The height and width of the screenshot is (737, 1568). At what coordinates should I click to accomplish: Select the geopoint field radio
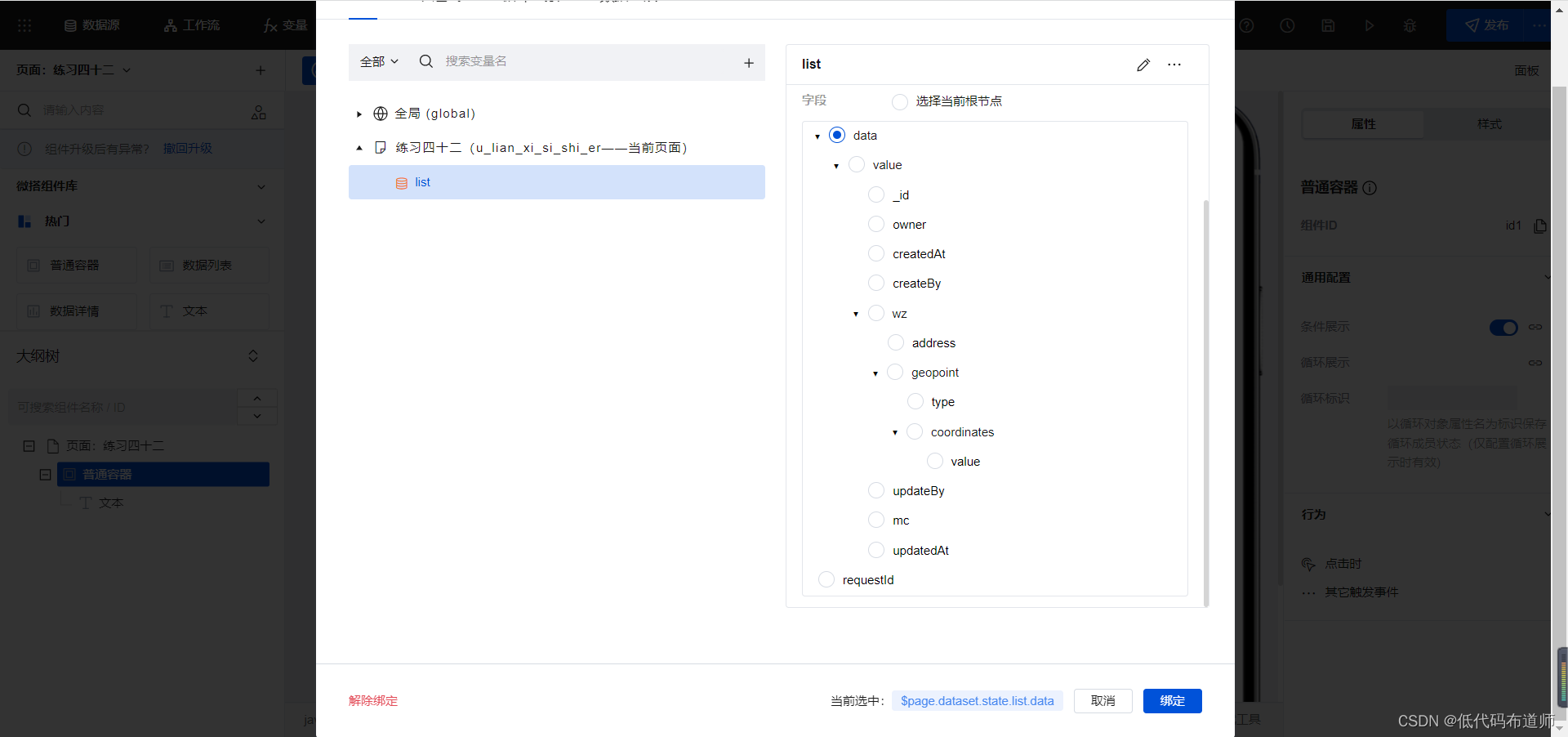(x=895, y=372)
